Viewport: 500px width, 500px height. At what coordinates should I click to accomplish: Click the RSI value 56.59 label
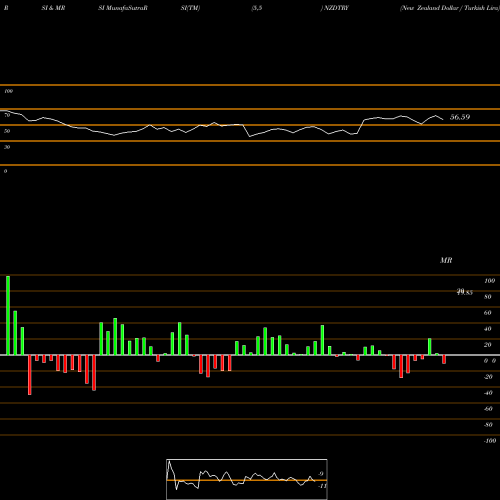[x=460, y=117]
